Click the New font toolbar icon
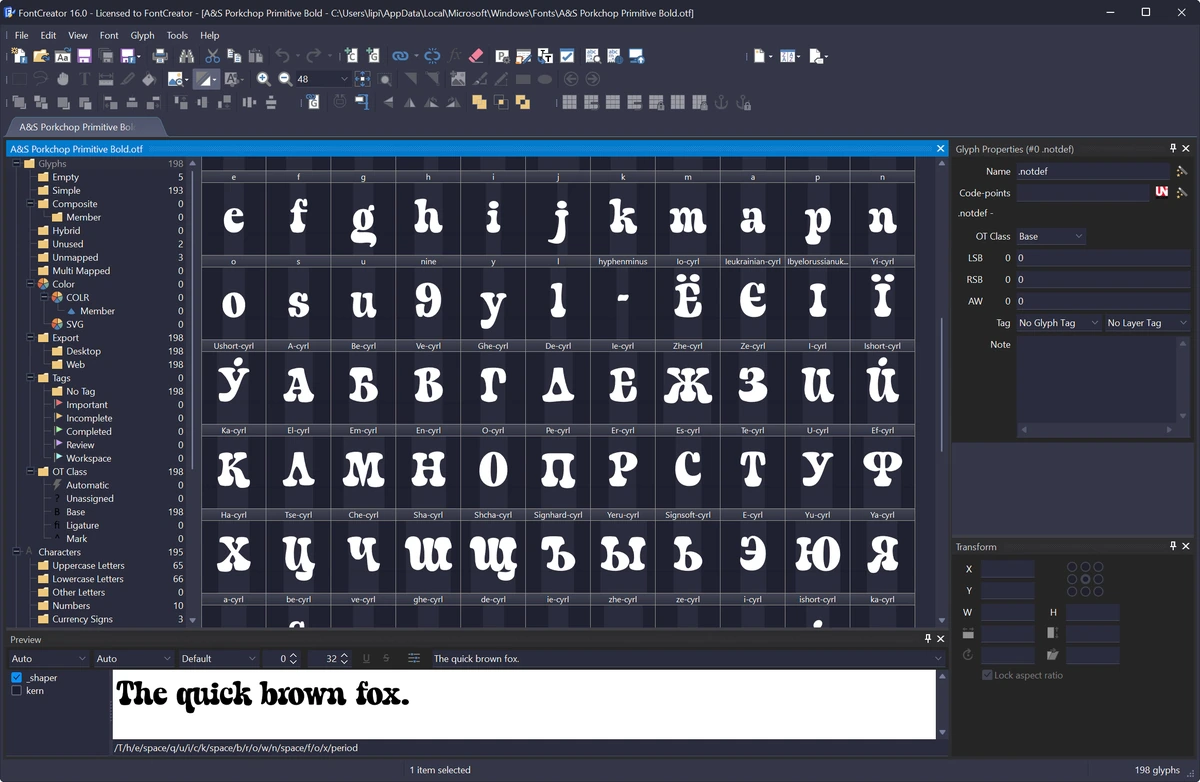1200x782 pixels. [18, 56]
